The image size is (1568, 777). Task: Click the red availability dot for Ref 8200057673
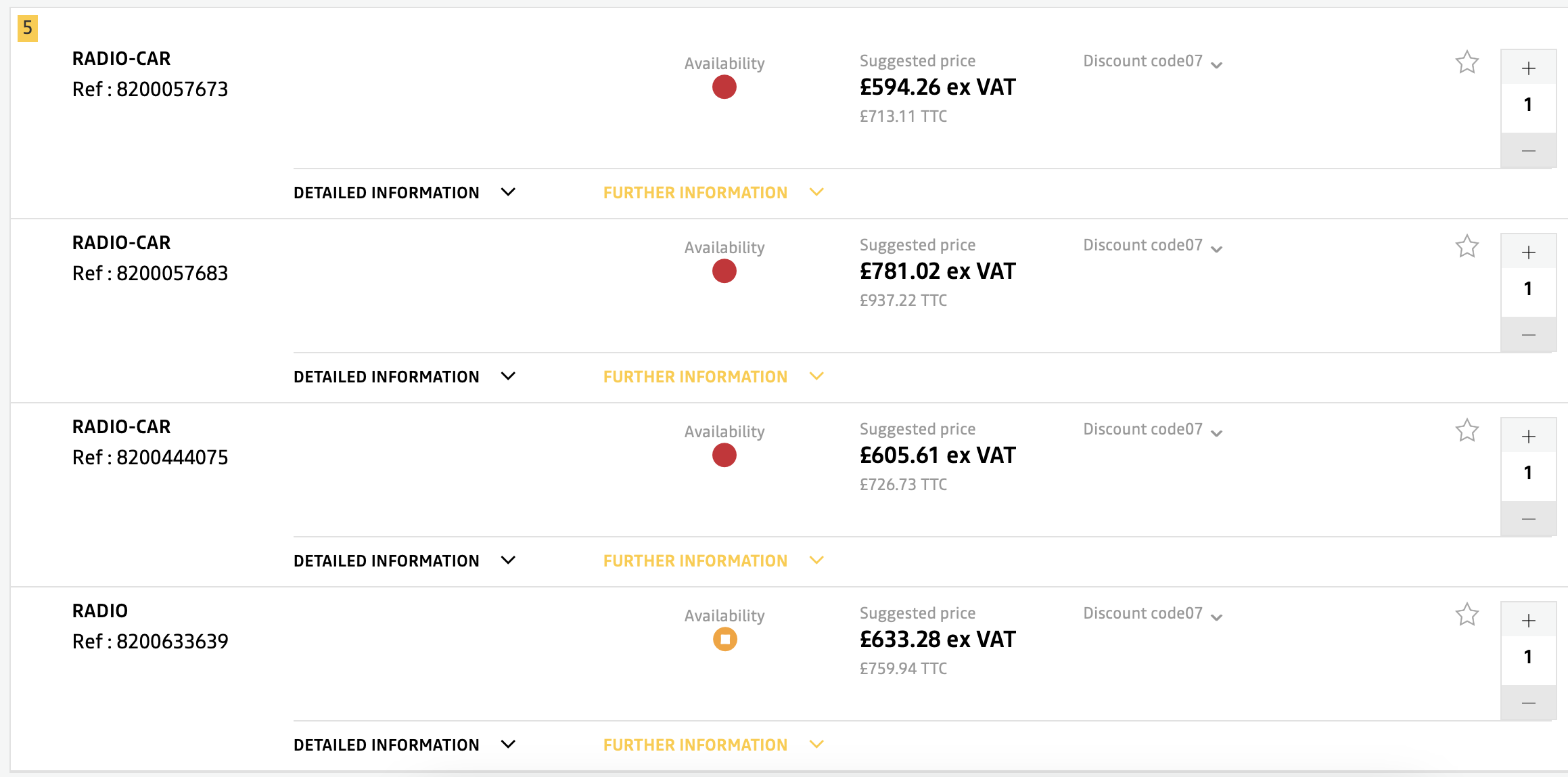pyautogui.click(x=724, y=87)
